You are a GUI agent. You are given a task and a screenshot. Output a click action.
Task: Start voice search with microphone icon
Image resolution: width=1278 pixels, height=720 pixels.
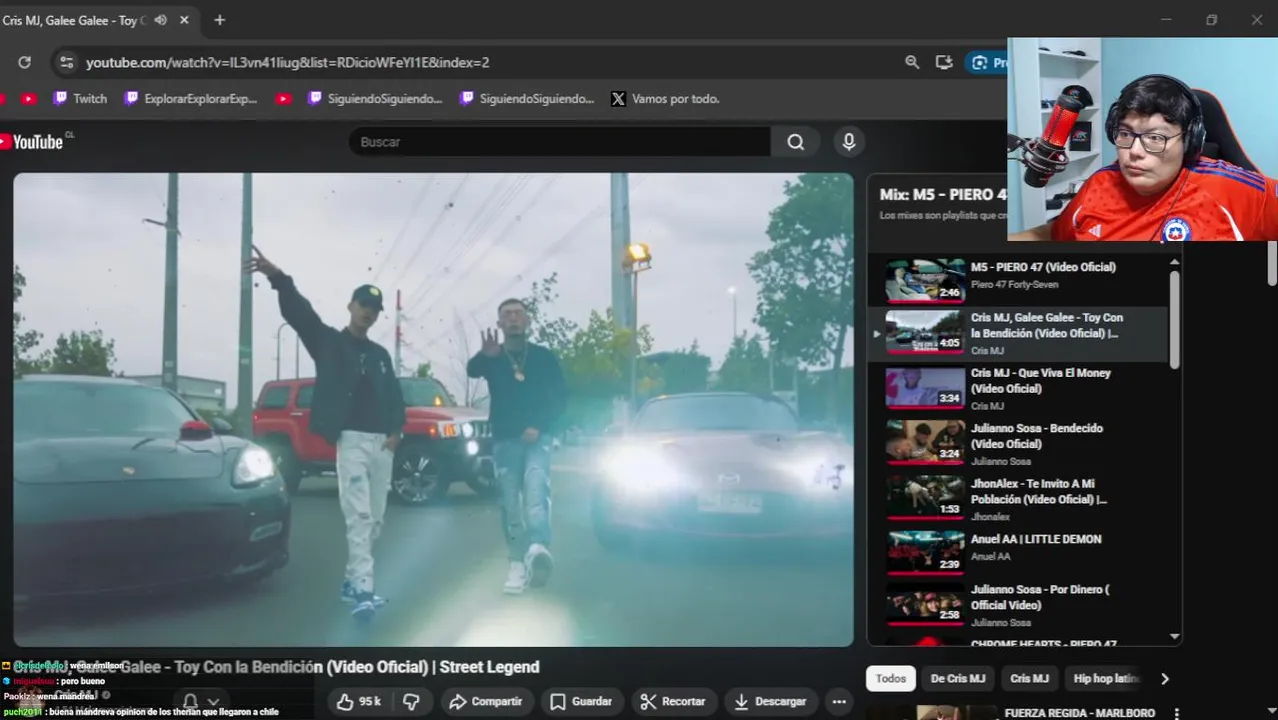pos(849,142)
